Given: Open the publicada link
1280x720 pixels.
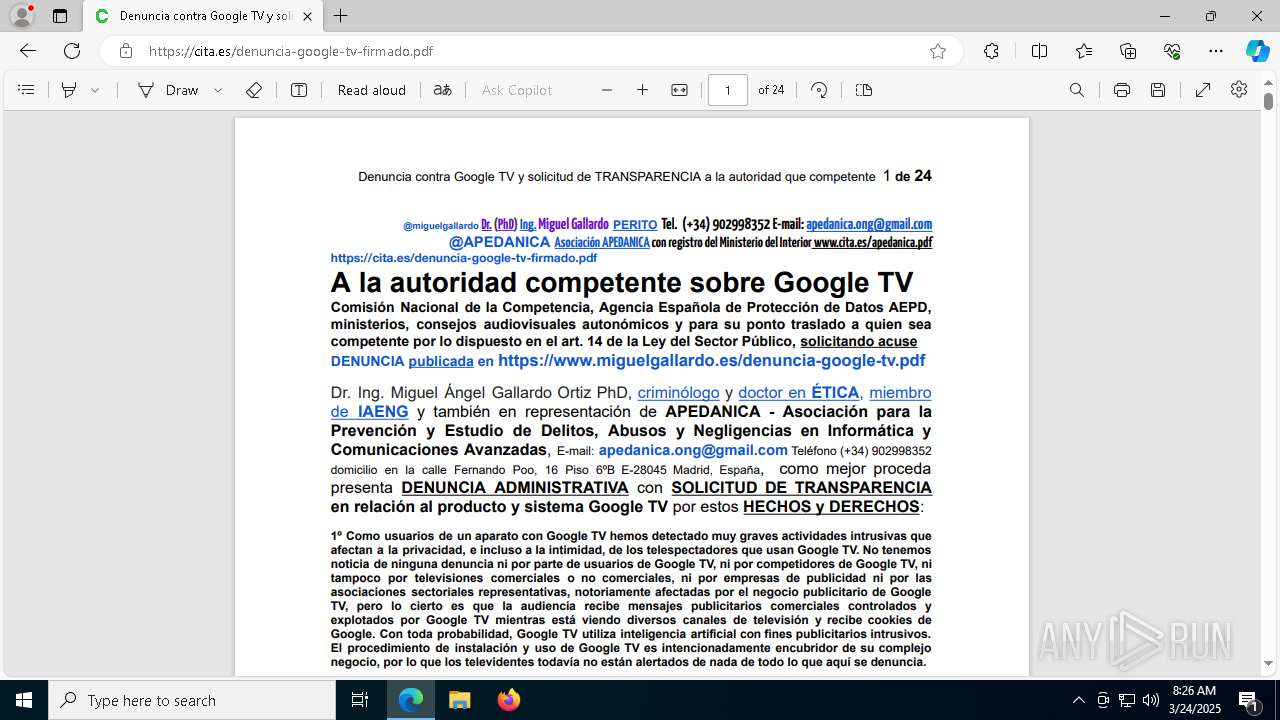Looking at the screenshot, I should pos(441,362).
